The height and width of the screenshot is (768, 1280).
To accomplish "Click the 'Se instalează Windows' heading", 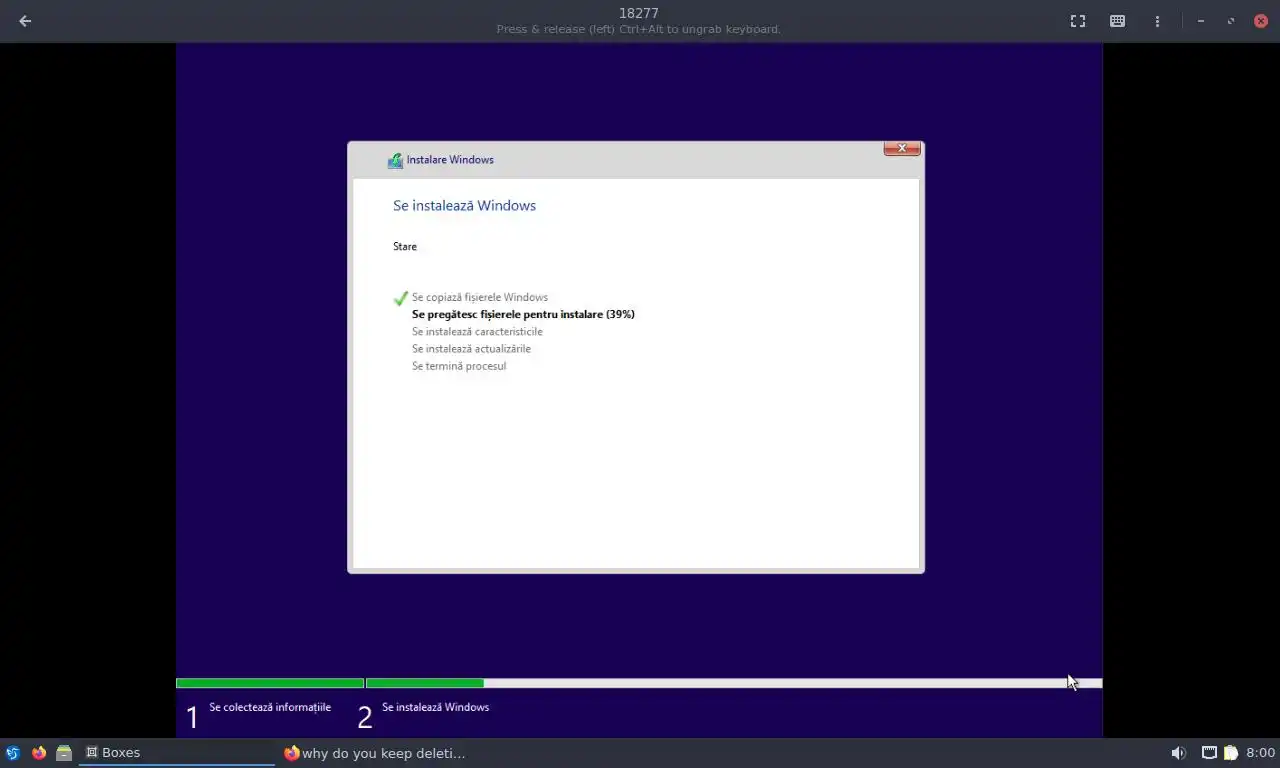I will coord(464,206).
